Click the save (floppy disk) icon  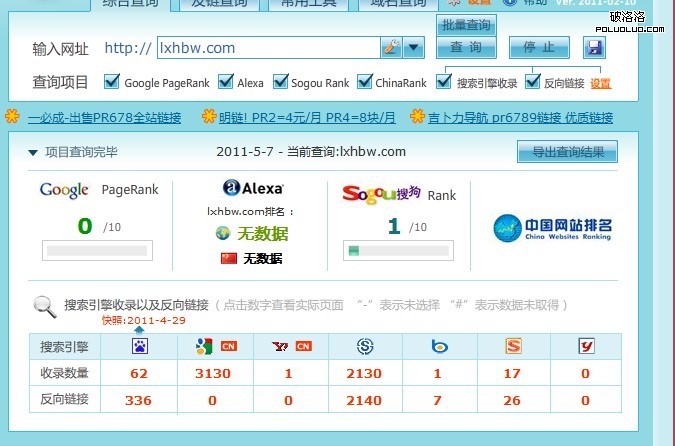(x=594, y=48)
